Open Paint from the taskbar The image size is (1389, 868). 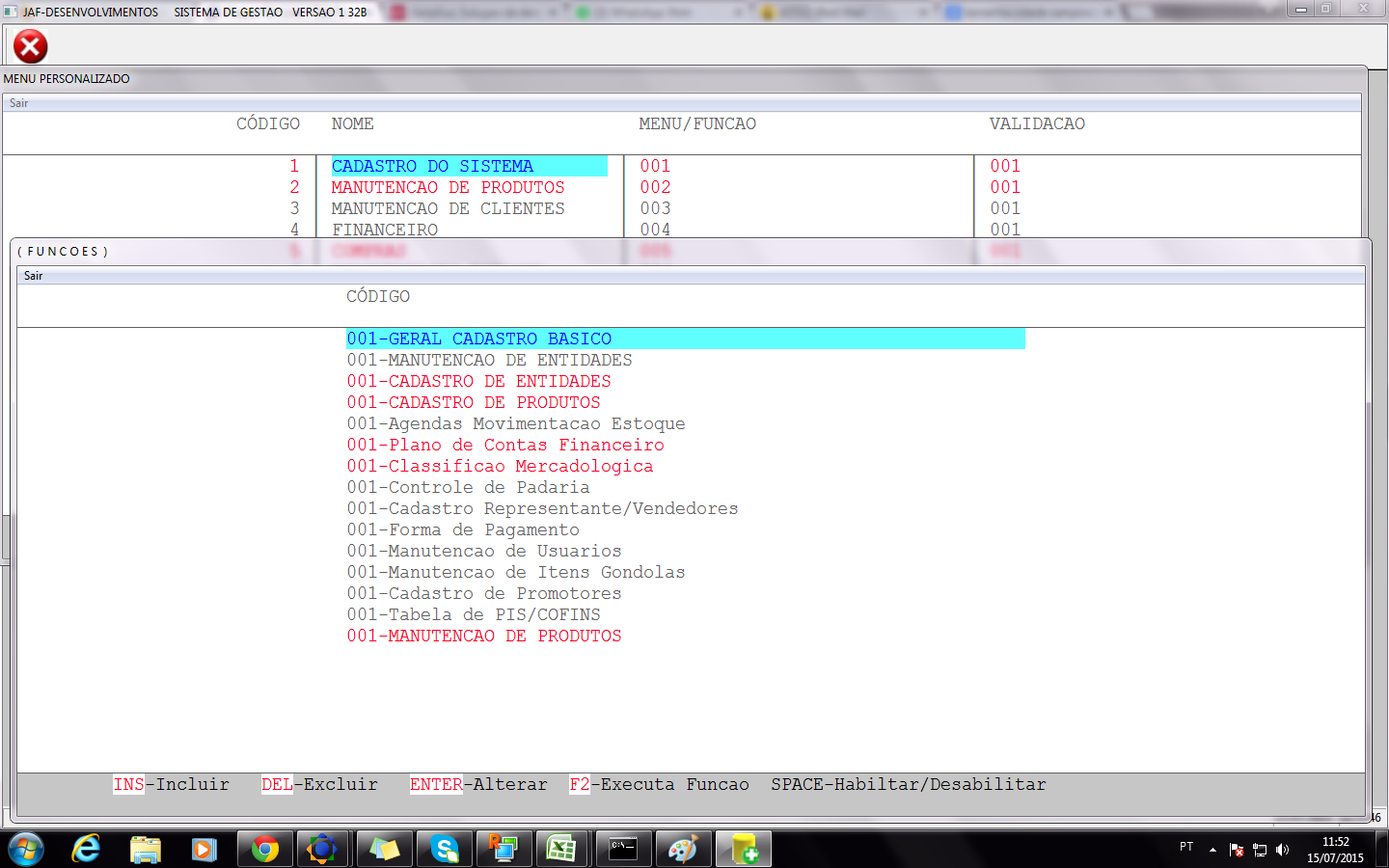pos(683,849)
